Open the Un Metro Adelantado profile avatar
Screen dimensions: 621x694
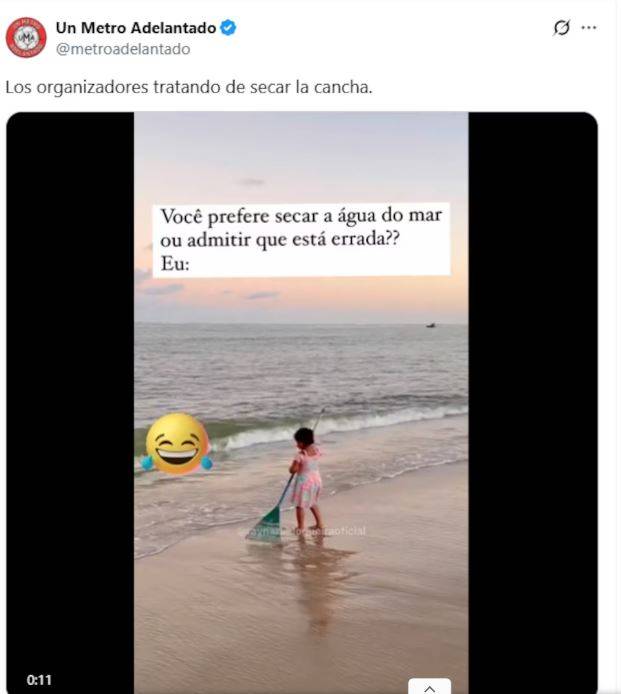coord(26,38)
